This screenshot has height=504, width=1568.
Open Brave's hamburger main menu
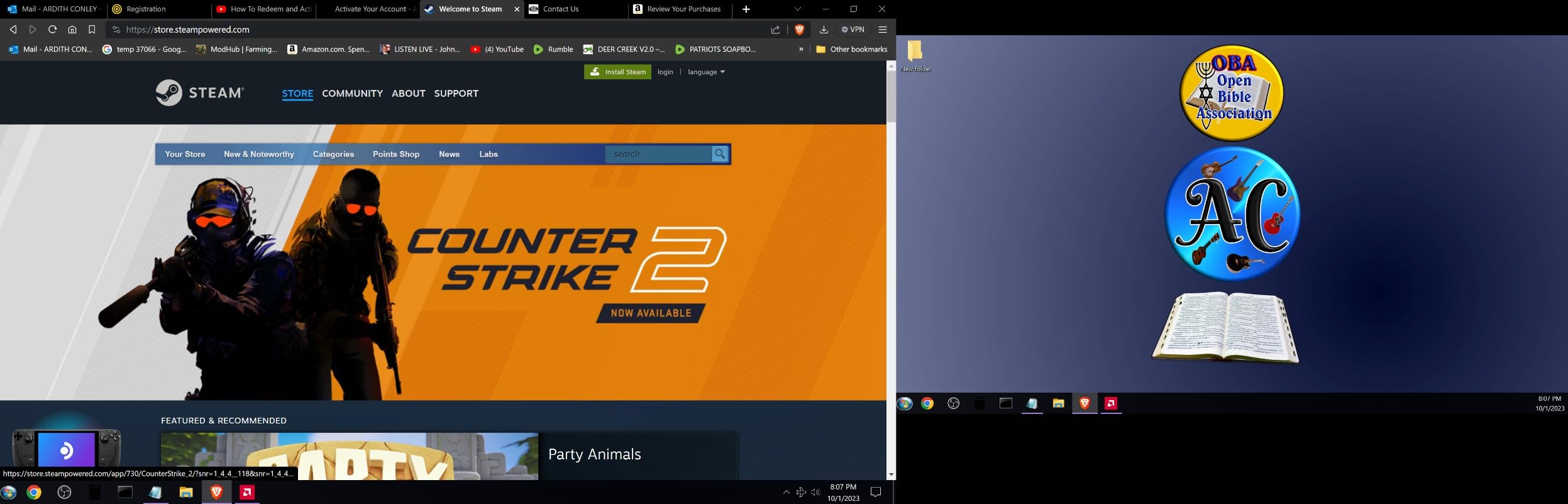click(x=883, y=30)
